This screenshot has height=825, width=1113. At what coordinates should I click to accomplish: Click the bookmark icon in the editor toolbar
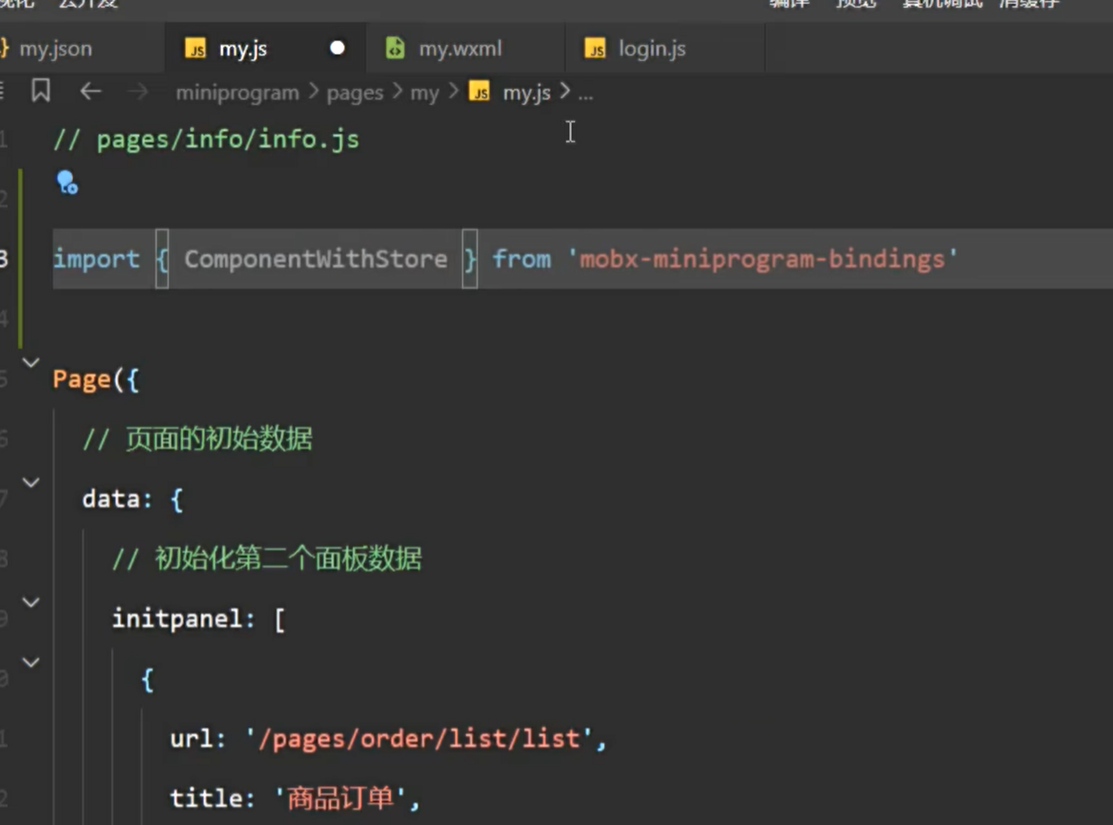point(41,92)
